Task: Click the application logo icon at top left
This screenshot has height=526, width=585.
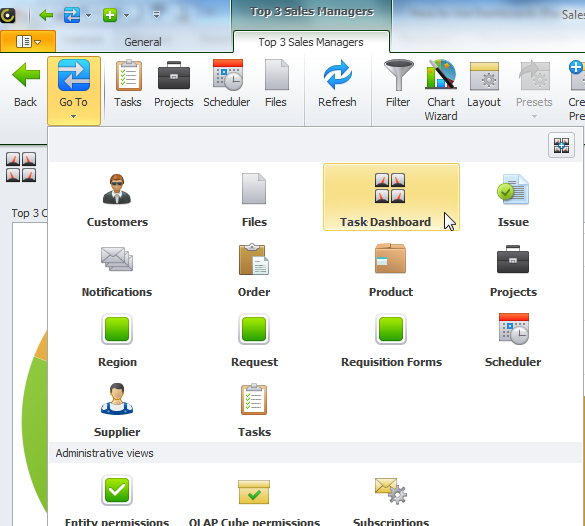Action: [7, 15]
